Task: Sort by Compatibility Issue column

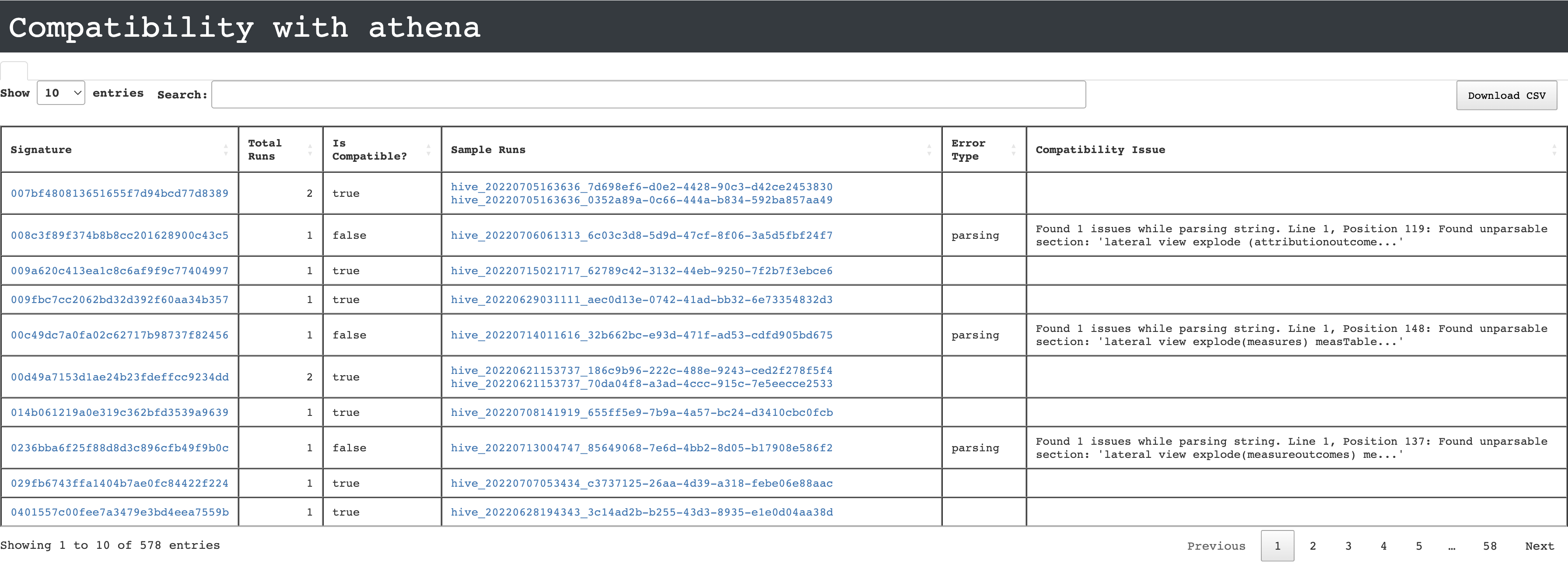Action: point(1296,150)
